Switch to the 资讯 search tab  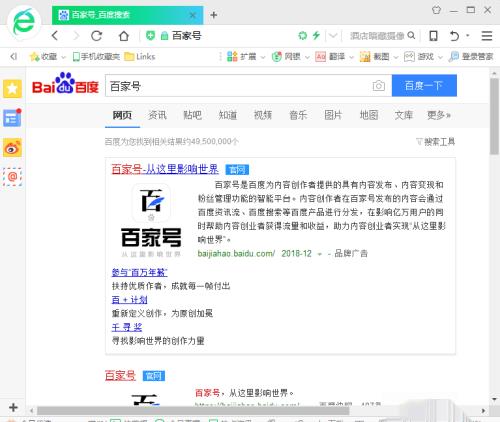point(157,115)
